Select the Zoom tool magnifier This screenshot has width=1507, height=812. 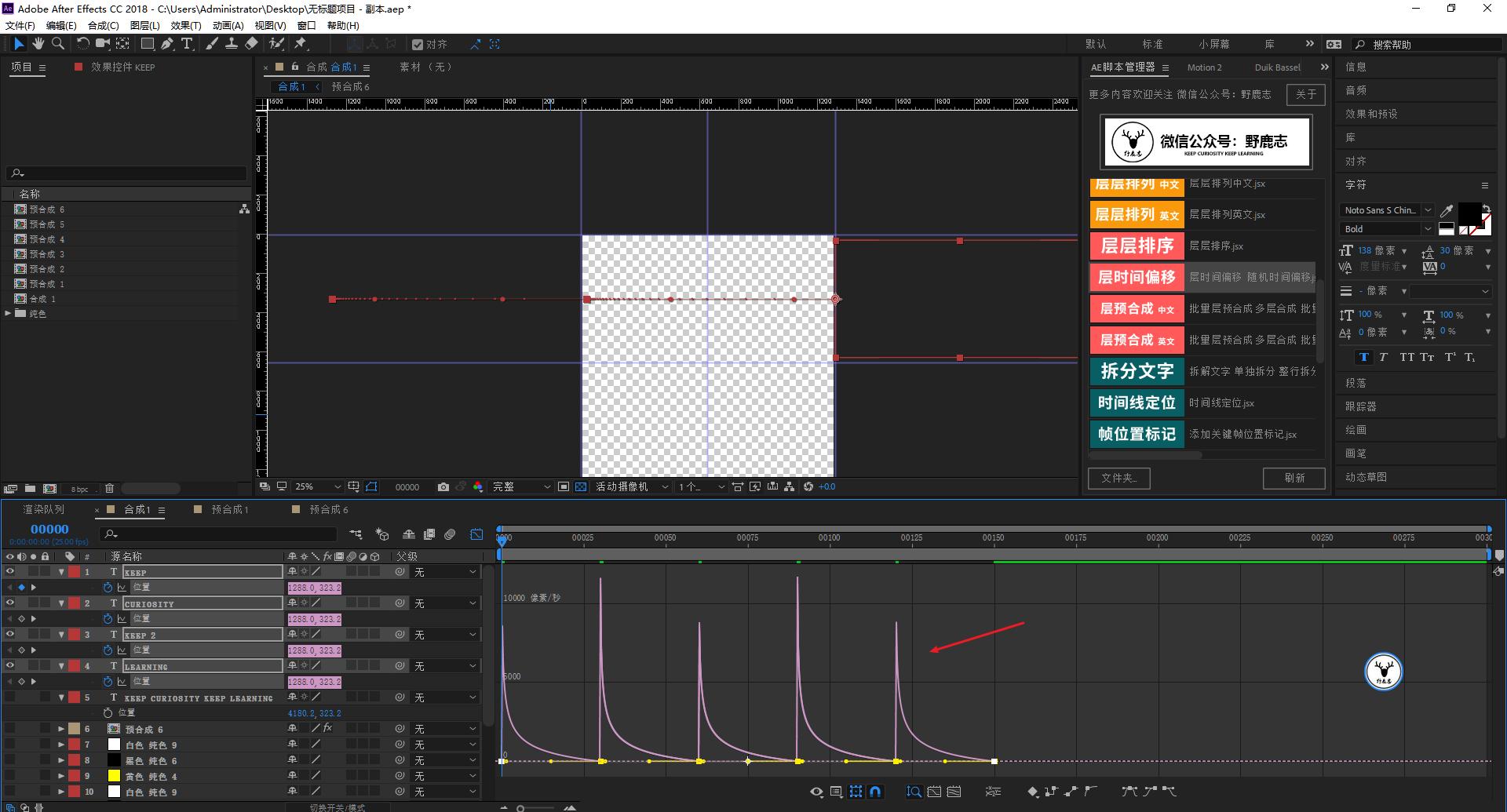(57, 44)
